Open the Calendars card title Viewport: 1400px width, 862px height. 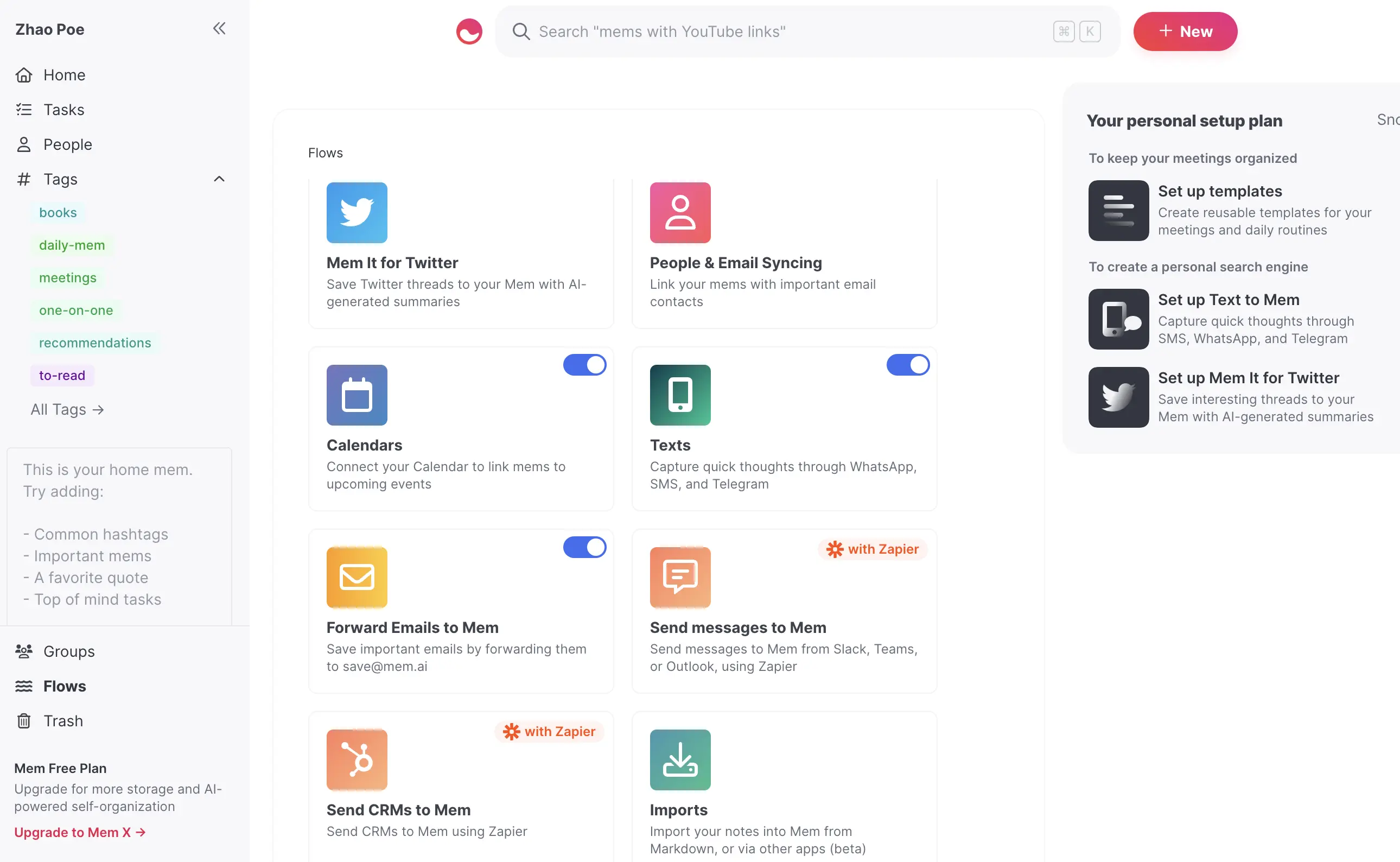coord(364,445)
